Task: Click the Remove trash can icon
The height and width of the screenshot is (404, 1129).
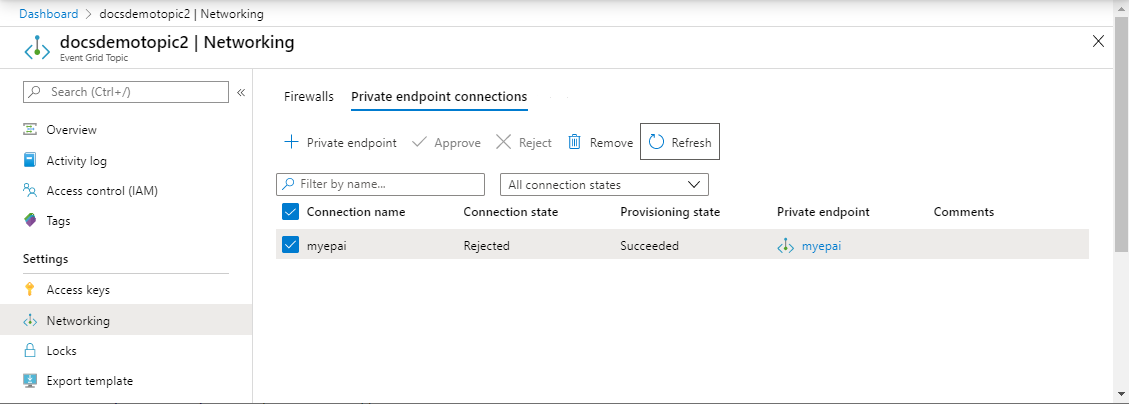Action: click(x=575, y=142)
